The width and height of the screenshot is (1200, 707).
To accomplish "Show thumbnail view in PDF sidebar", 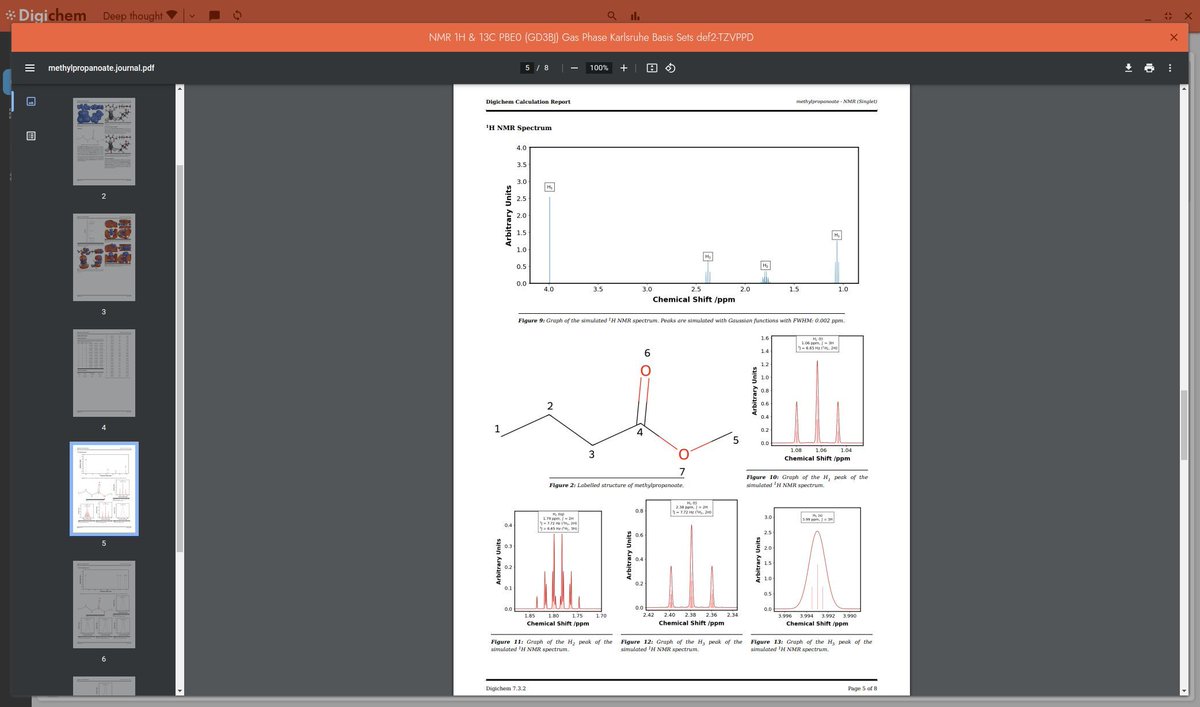I will pyautogui.click(x=31, y=102).
